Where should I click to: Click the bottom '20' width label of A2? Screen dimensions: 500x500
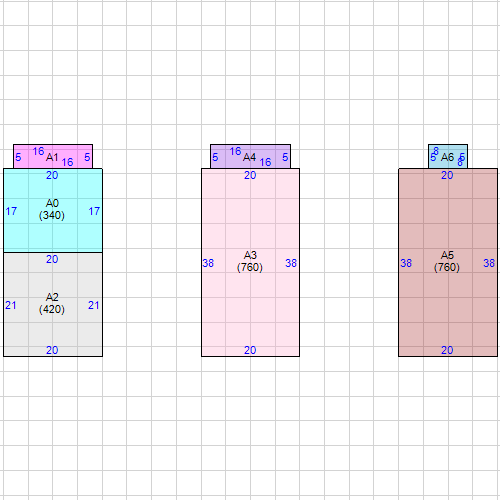52,350
